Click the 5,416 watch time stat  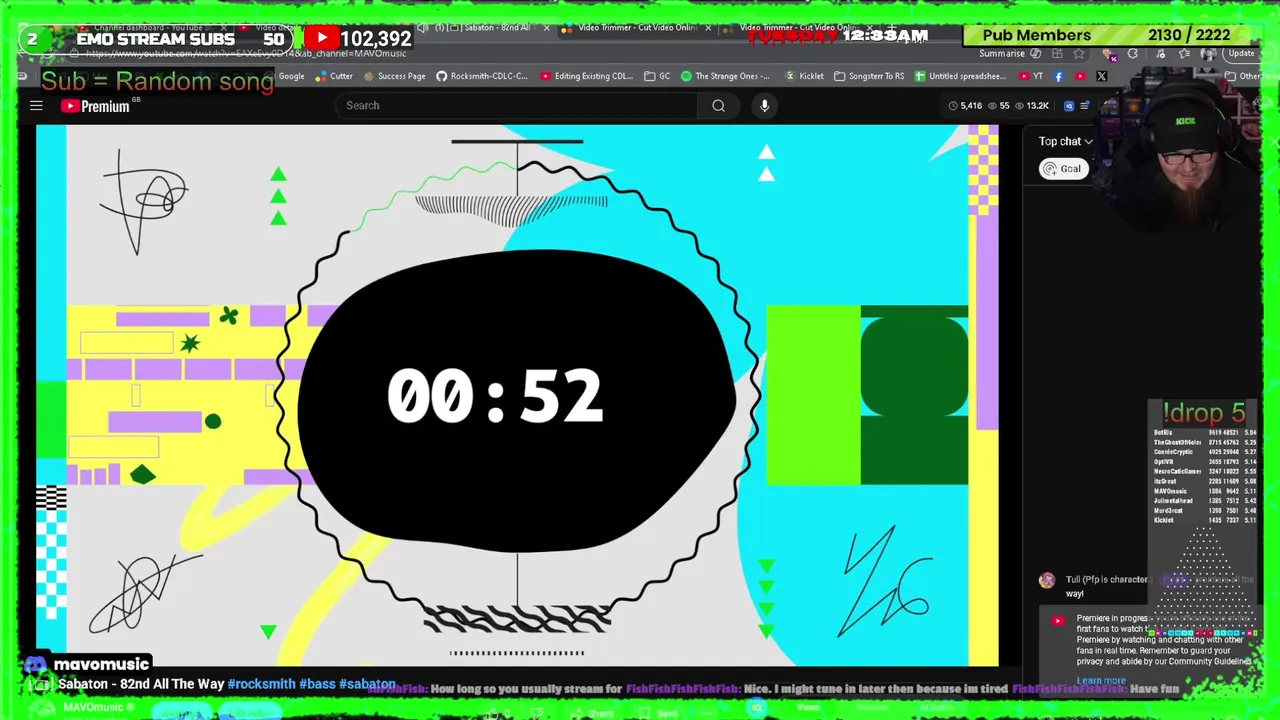[x=965, y=105]
